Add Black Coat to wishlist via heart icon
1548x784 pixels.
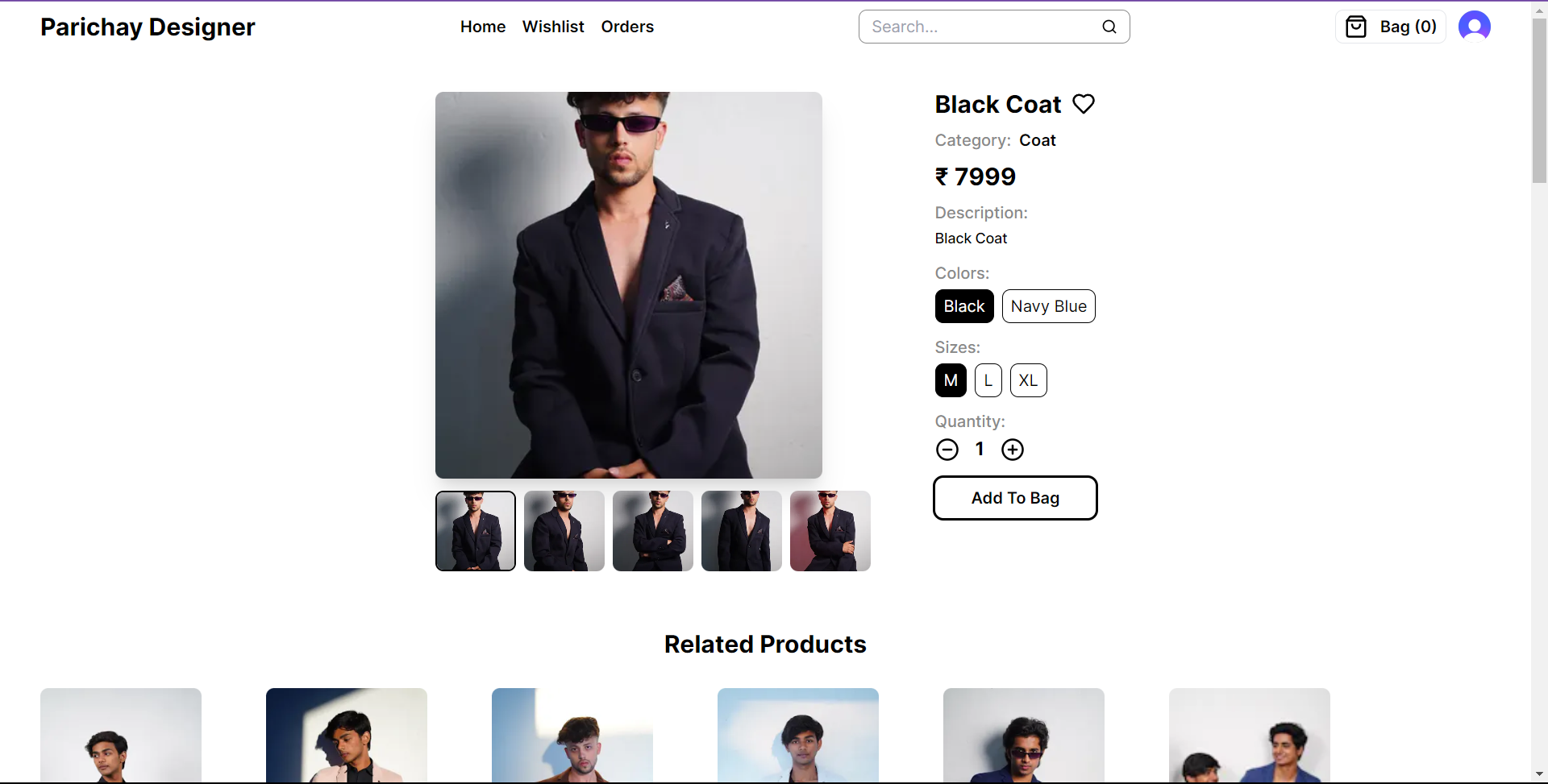[1084, 104]
